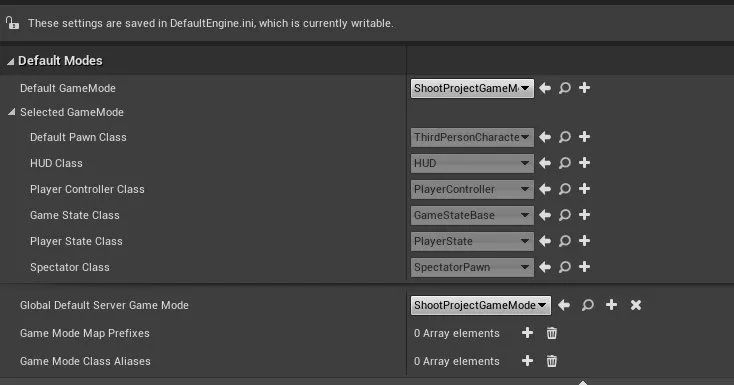Viewport: 734px width, 385px height.
Task: Collapse the Selected GameMode group
Action: pos(12,112)
